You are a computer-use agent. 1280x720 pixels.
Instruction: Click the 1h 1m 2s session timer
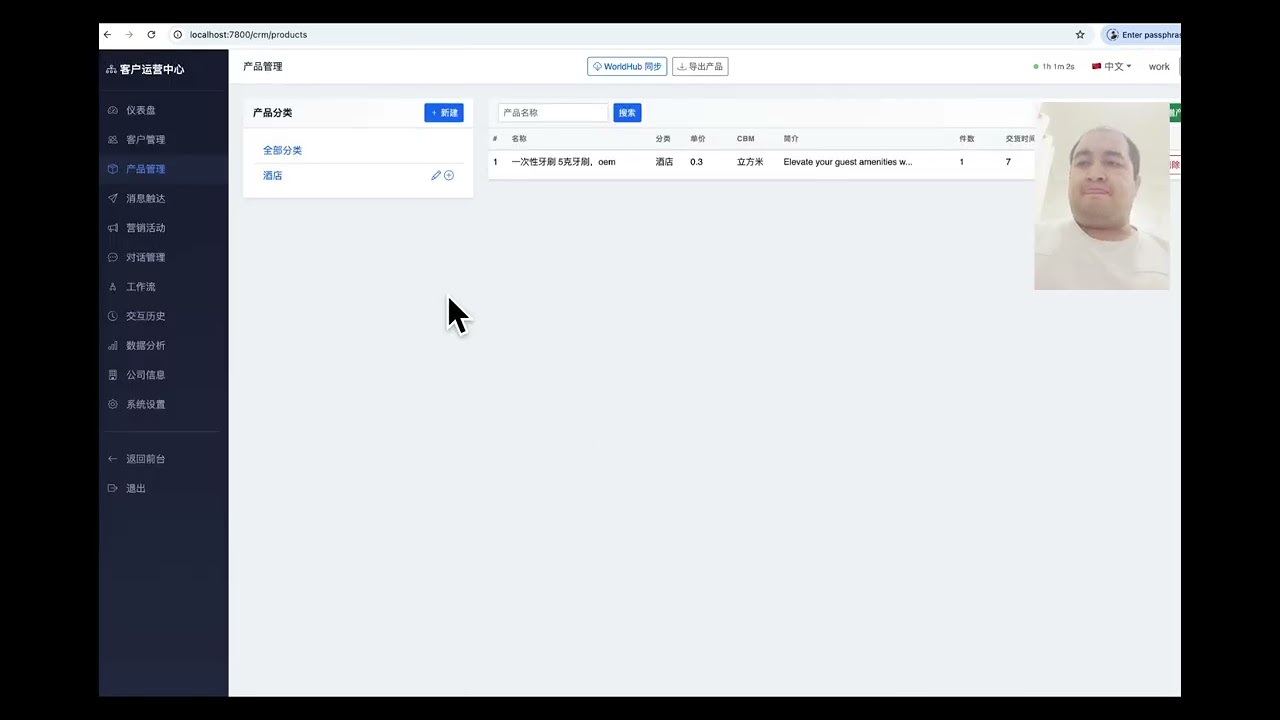[1054, 67]
